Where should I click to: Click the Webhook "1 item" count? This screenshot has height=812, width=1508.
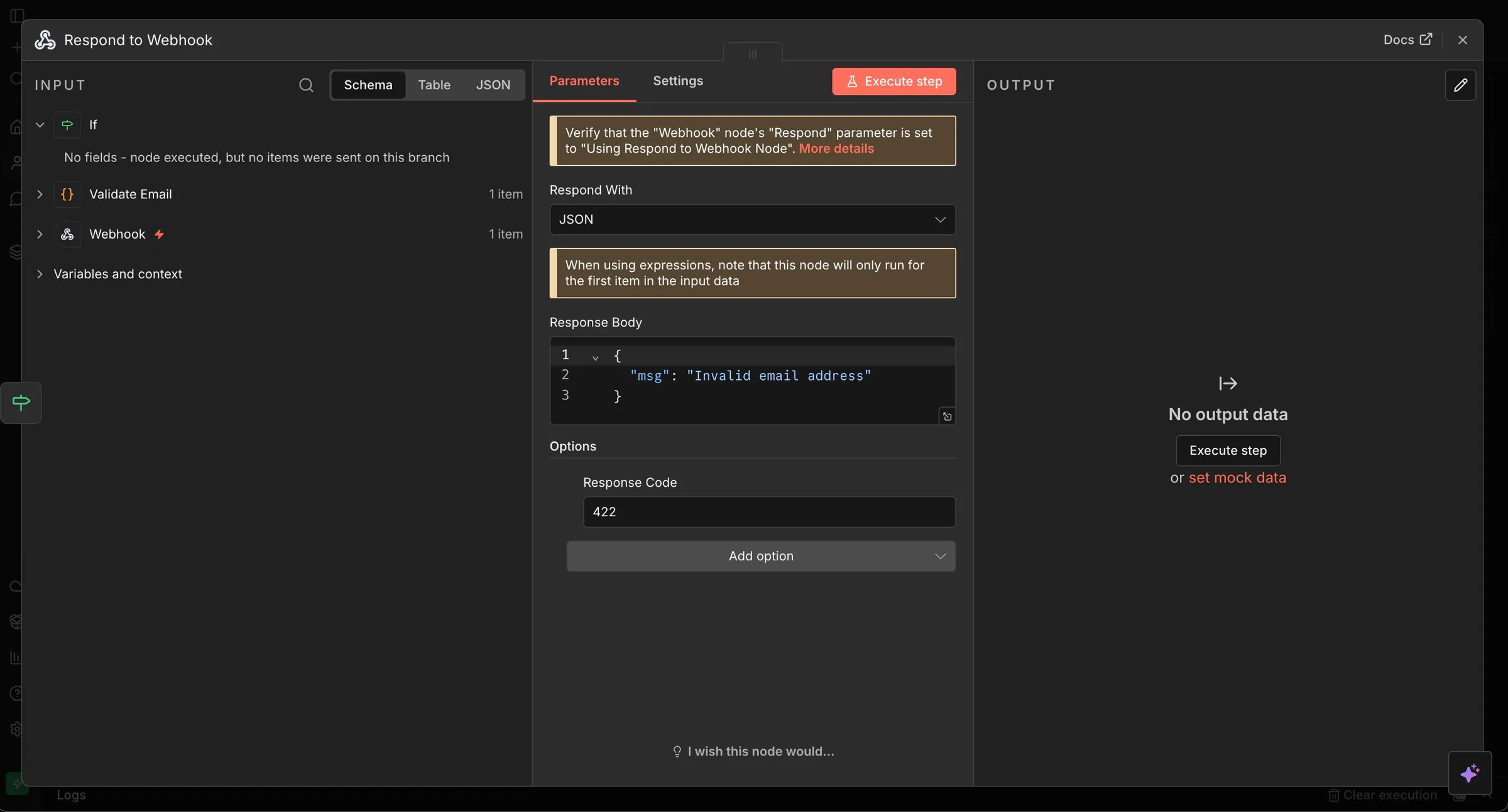click(x=506, y=234)
